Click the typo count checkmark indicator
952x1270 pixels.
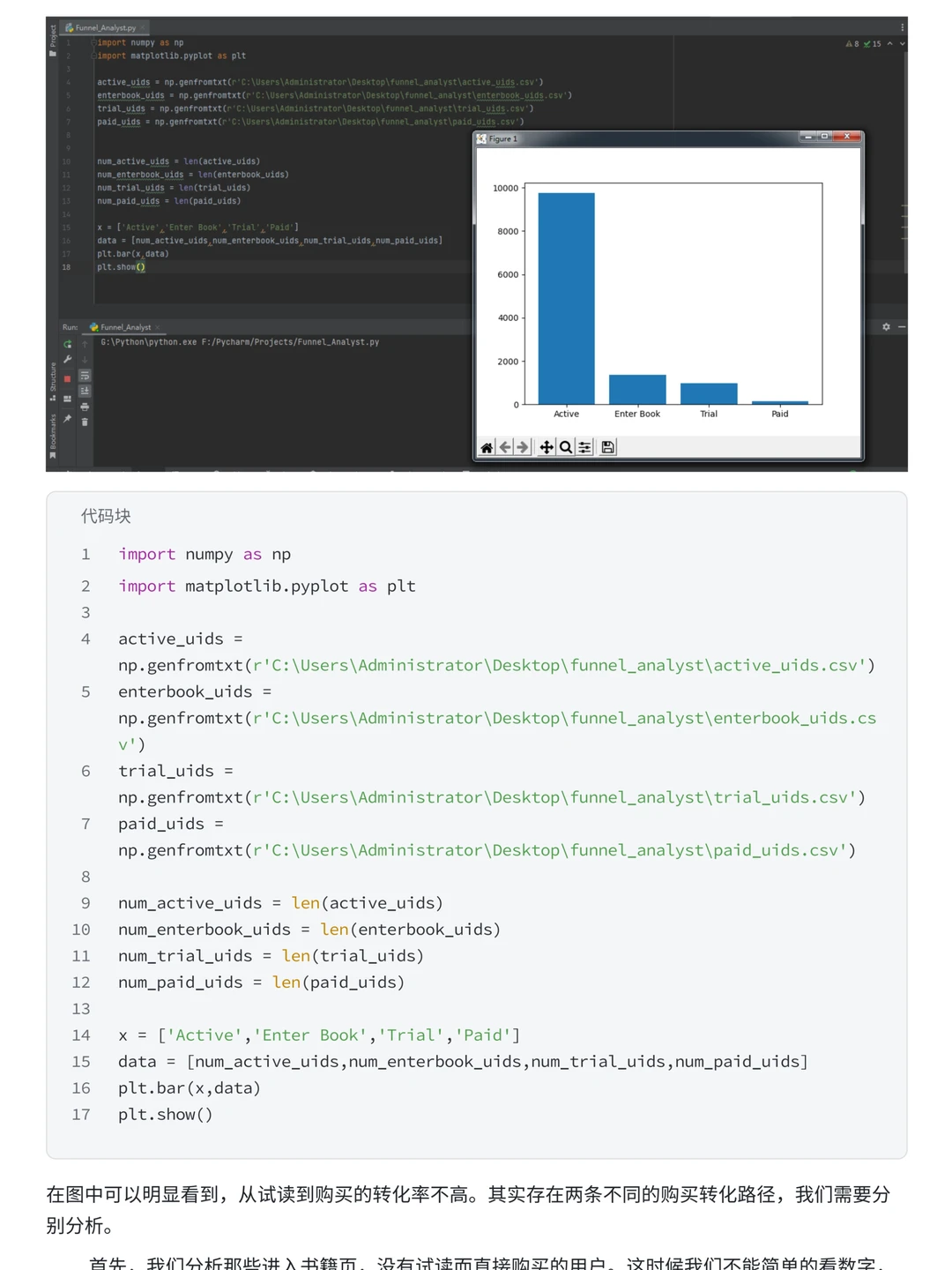872,43
